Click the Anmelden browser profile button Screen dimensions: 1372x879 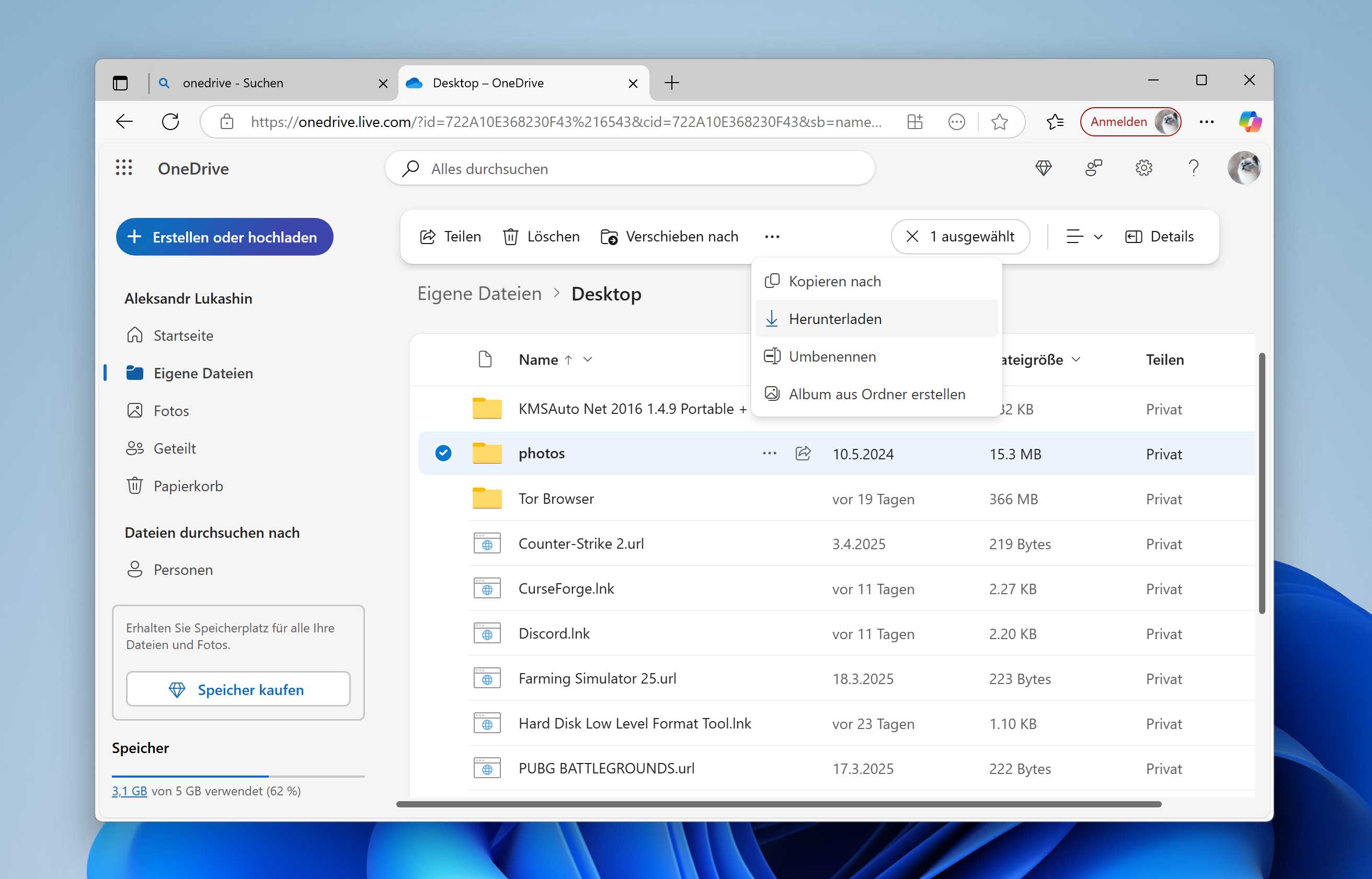click(1130, 122)
